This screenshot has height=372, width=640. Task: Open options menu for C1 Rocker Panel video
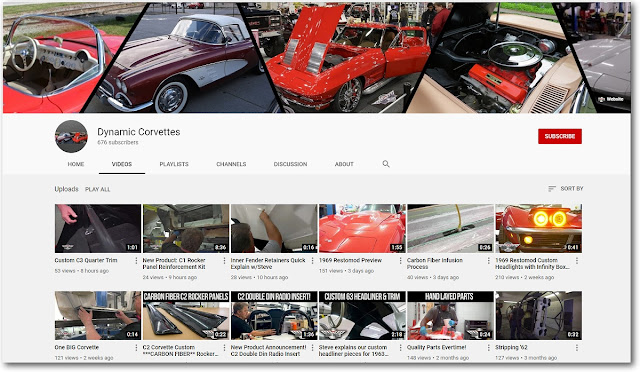click(224, 261)
